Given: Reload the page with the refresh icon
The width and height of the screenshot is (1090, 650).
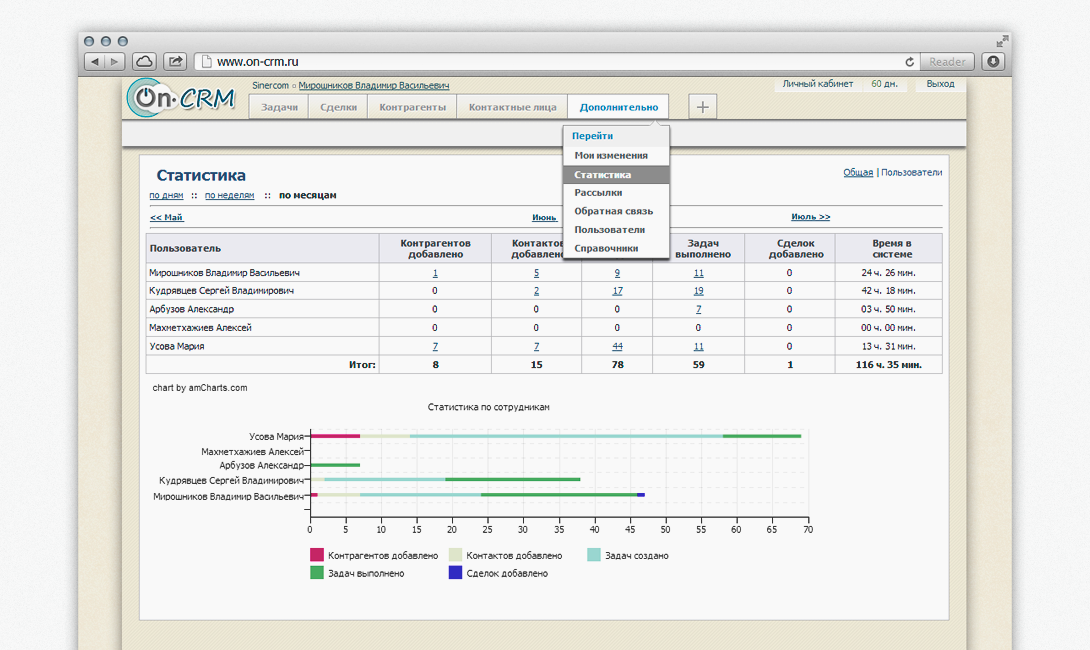Looking at the screenshot, I should pos(909,62).
